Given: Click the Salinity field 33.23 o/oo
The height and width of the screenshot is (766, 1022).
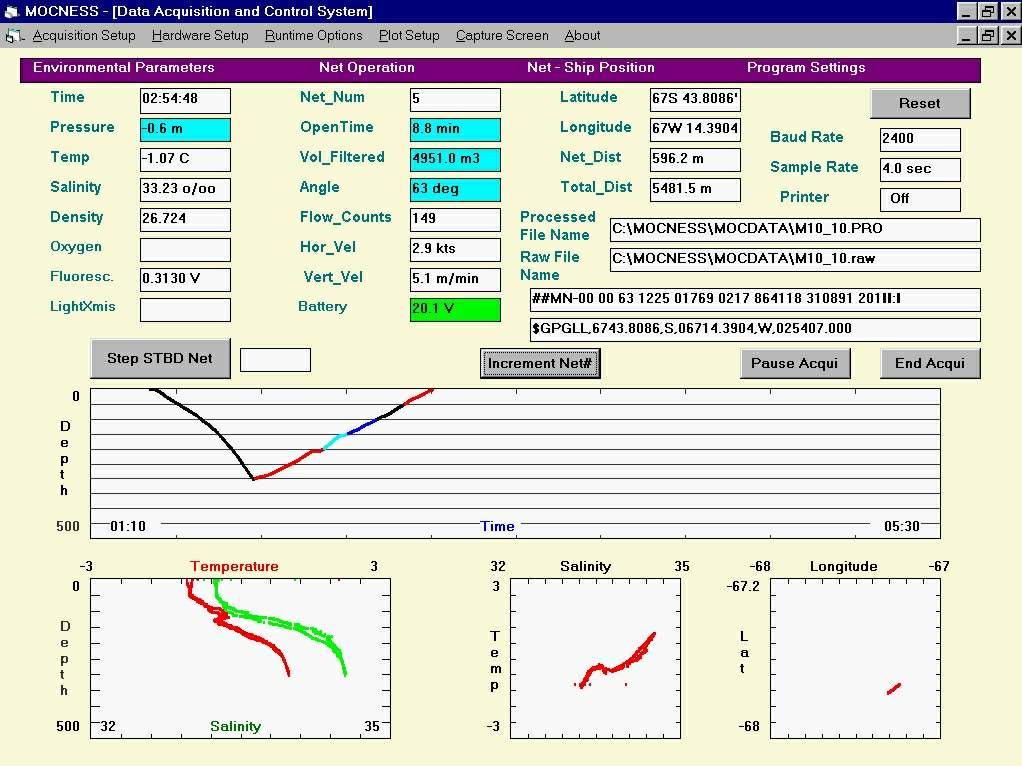Looking at the screenshot, I should (185, 190).
